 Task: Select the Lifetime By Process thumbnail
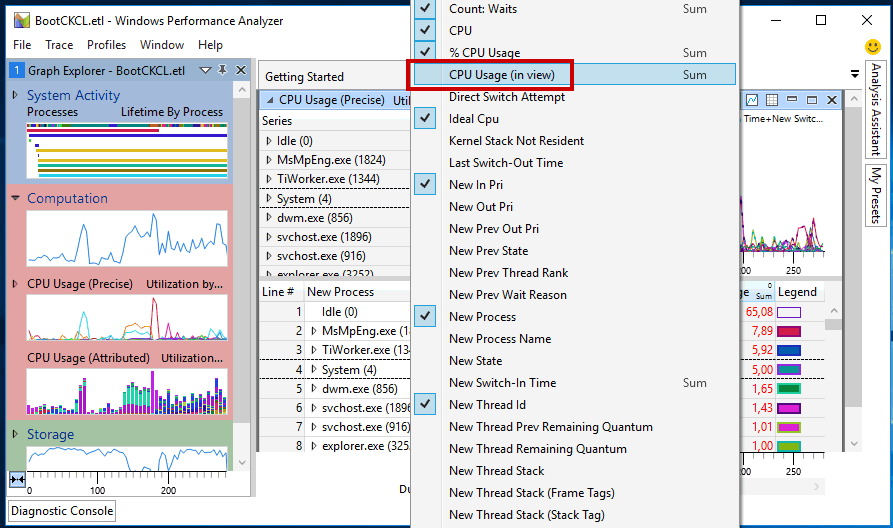(127, 151)
